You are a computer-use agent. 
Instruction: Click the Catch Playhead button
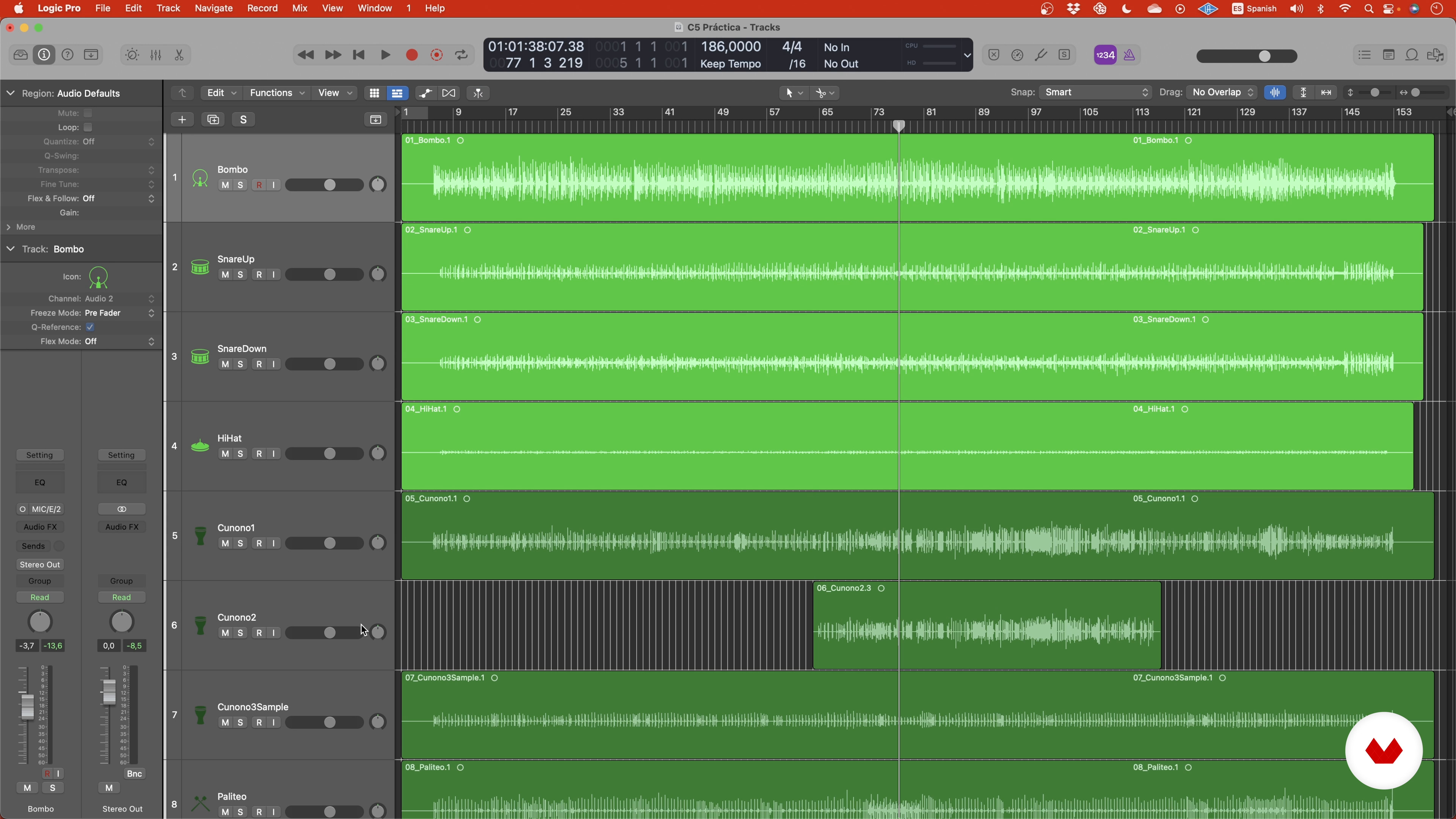point(478,93)
